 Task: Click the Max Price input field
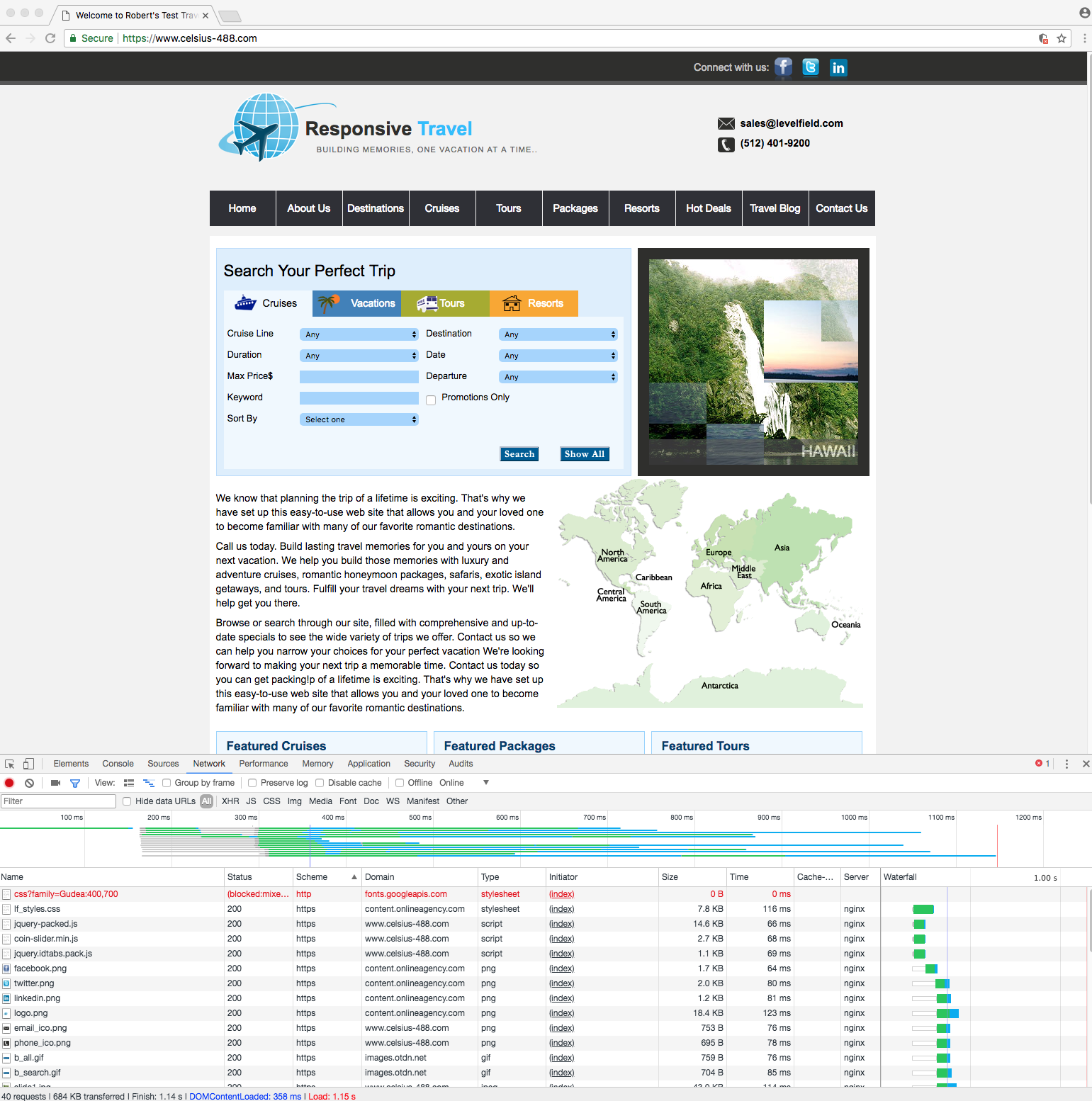(x=359, y=377)
